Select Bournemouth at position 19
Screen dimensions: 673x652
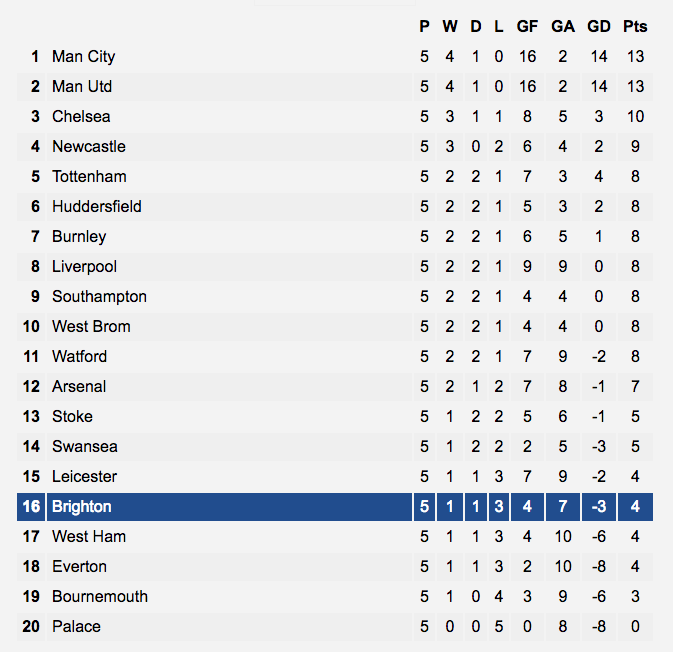tap(100, 596)
